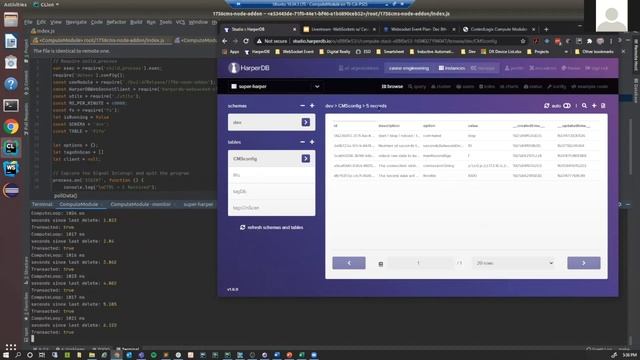
Task: Click Activities in Ubuntu top bar
Action: pos(15,4)
